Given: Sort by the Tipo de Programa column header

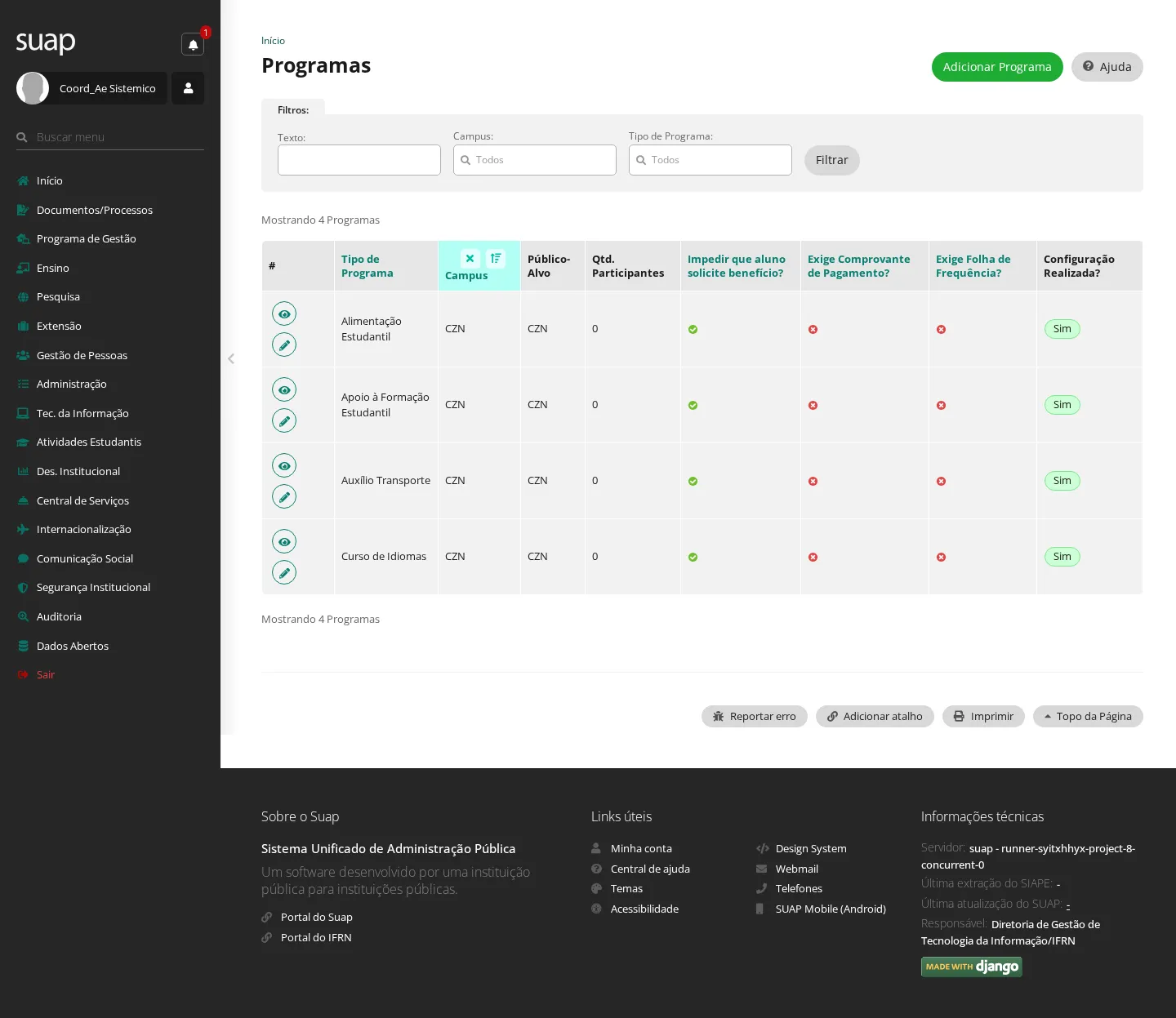Looking at the screenshot, I should point(367,266).
